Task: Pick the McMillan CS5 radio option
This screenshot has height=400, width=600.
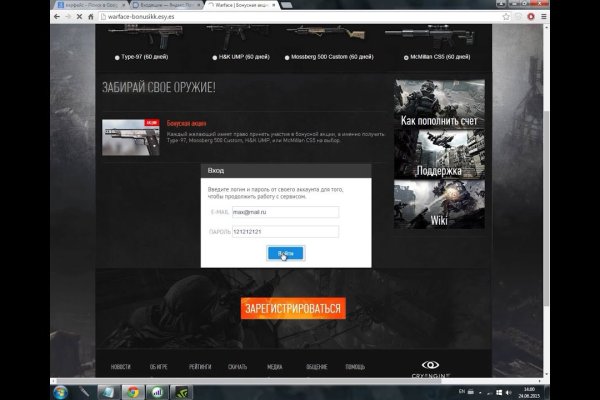Action: [x=398, y=57]
